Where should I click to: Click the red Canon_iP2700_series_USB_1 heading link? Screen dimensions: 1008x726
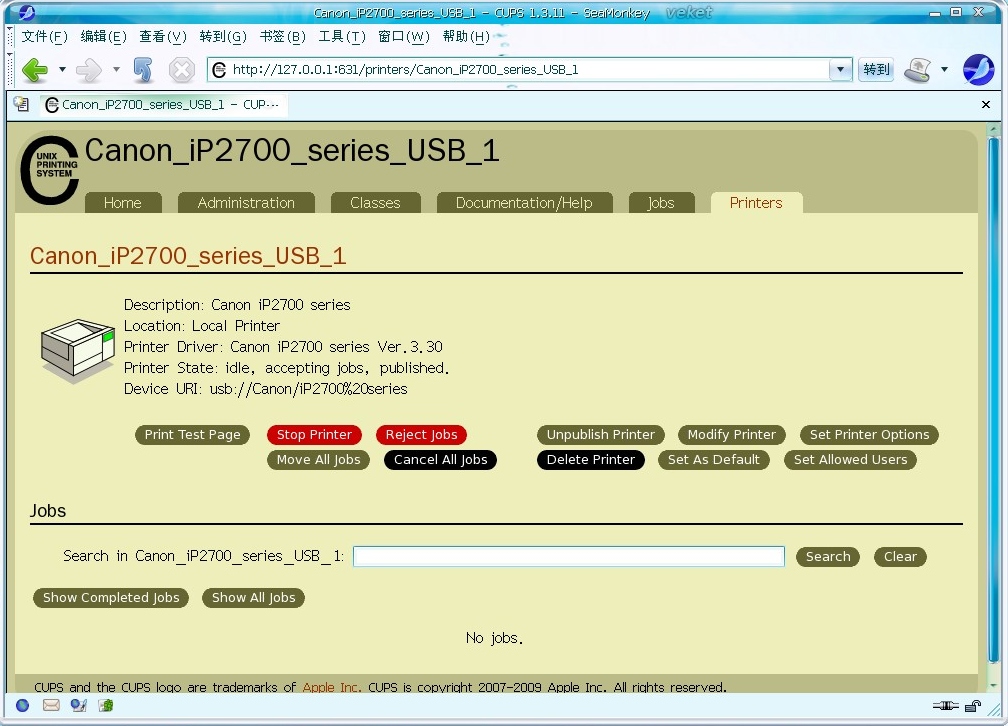(188, 256)
